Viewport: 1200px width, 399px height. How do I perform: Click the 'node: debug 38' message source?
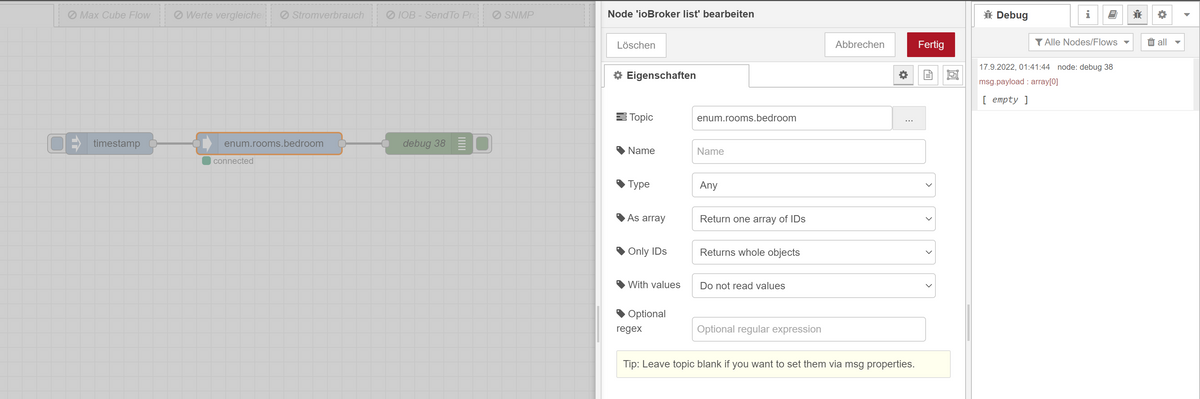coord(1085,67)
